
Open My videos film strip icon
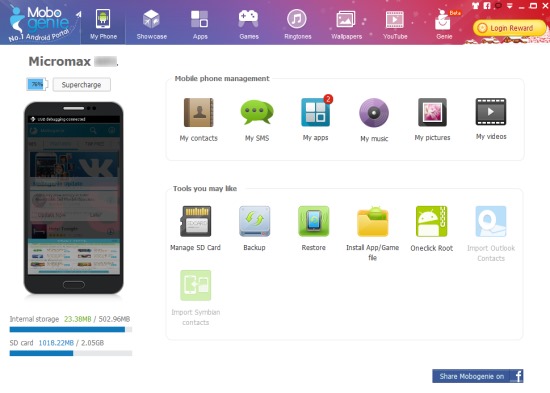(491, 112)
